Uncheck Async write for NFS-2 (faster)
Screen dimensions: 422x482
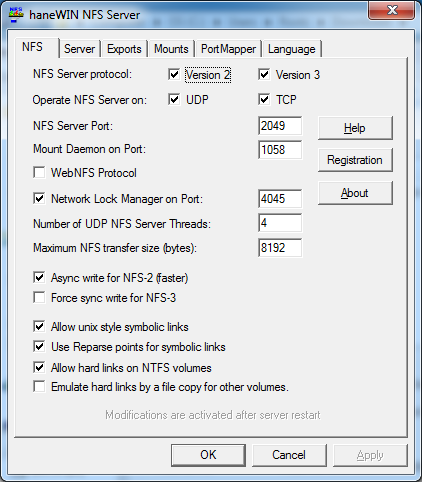39,277
